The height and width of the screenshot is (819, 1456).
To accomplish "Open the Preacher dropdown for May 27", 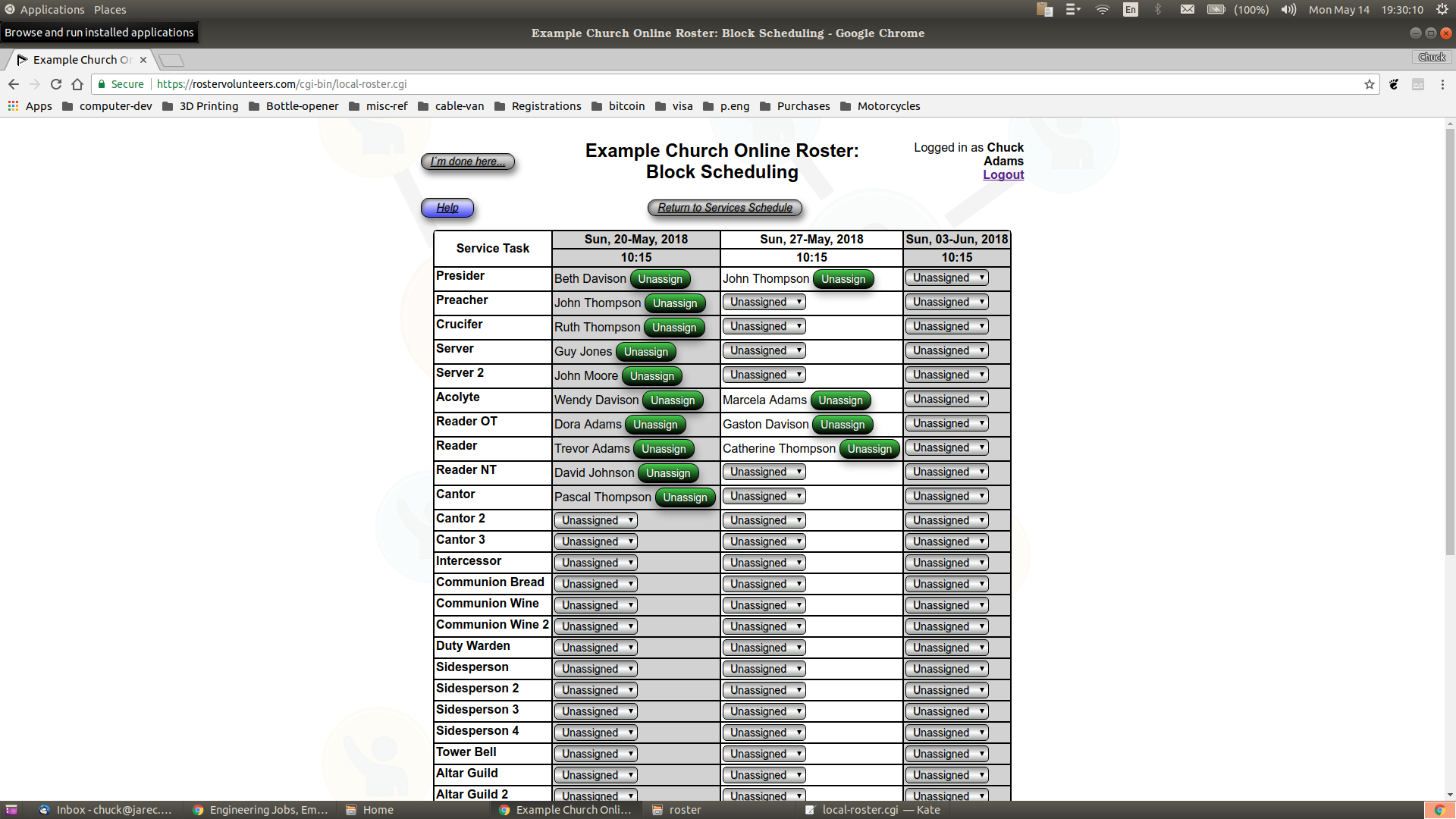I will (x=764, y=302).
